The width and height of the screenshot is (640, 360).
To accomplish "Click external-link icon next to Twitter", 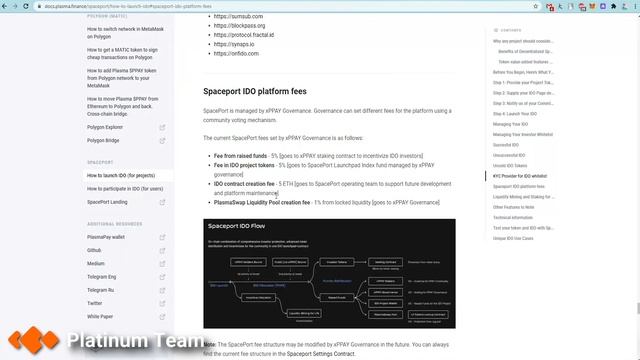I will point(162,304).
